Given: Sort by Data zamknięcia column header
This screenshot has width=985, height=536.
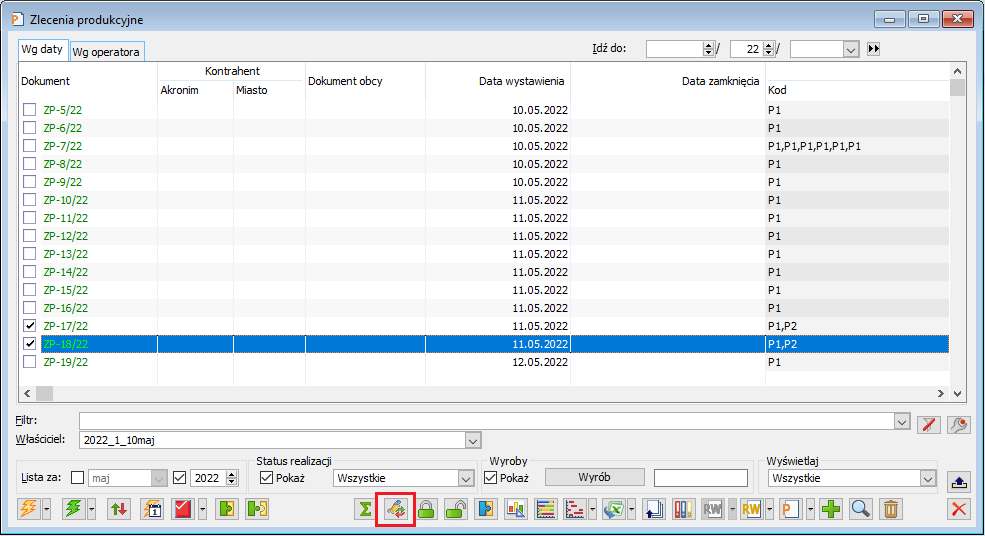Looking at the screenshot, I should [668, 81].
